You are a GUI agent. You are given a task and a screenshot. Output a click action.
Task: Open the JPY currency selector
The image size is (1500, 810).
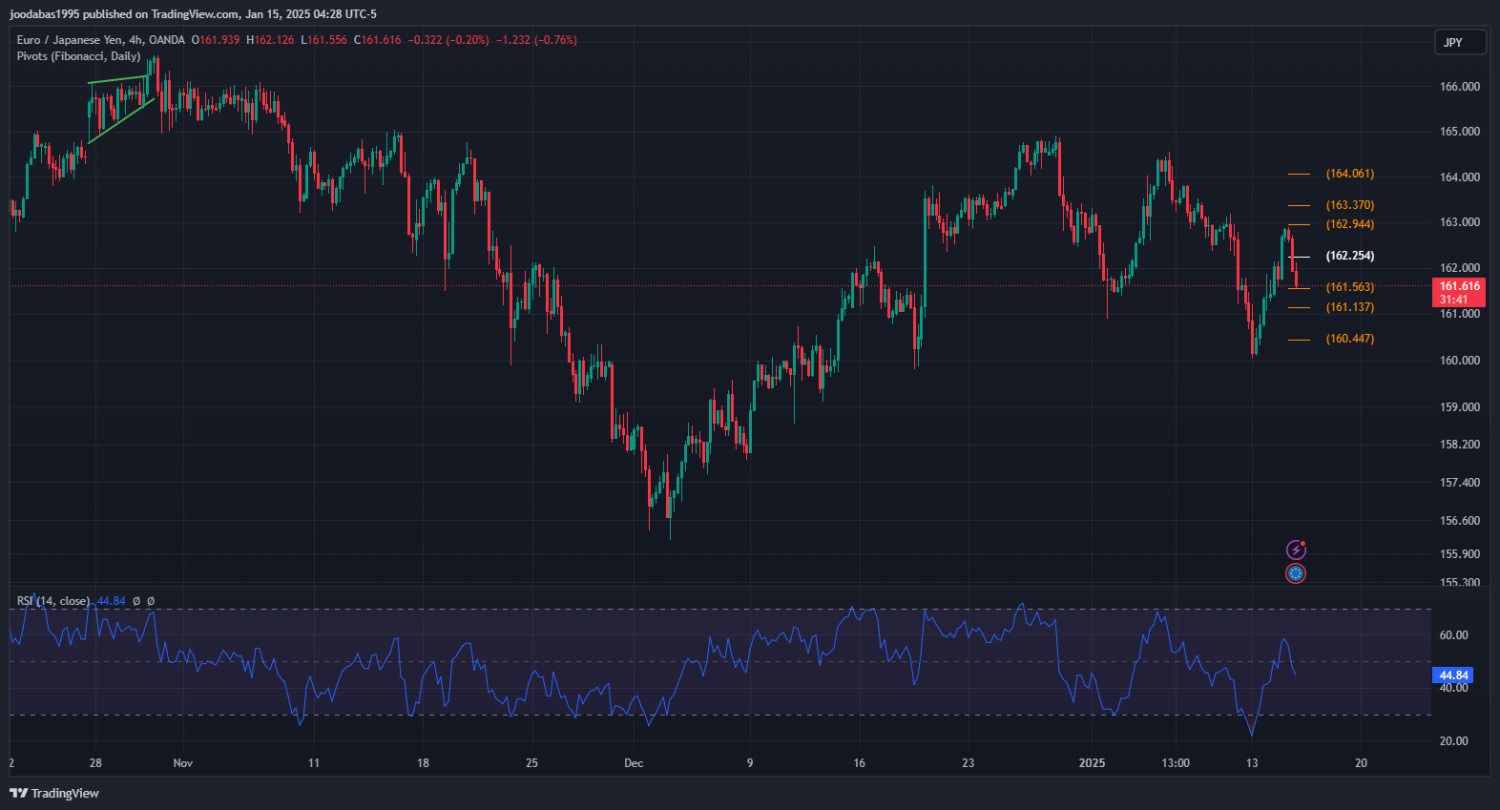(1453, 42)
